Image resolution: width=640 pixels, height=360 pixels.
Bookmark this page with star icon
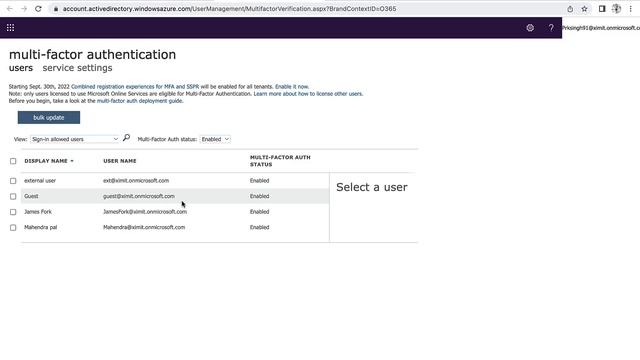click(x=584, y=9)
